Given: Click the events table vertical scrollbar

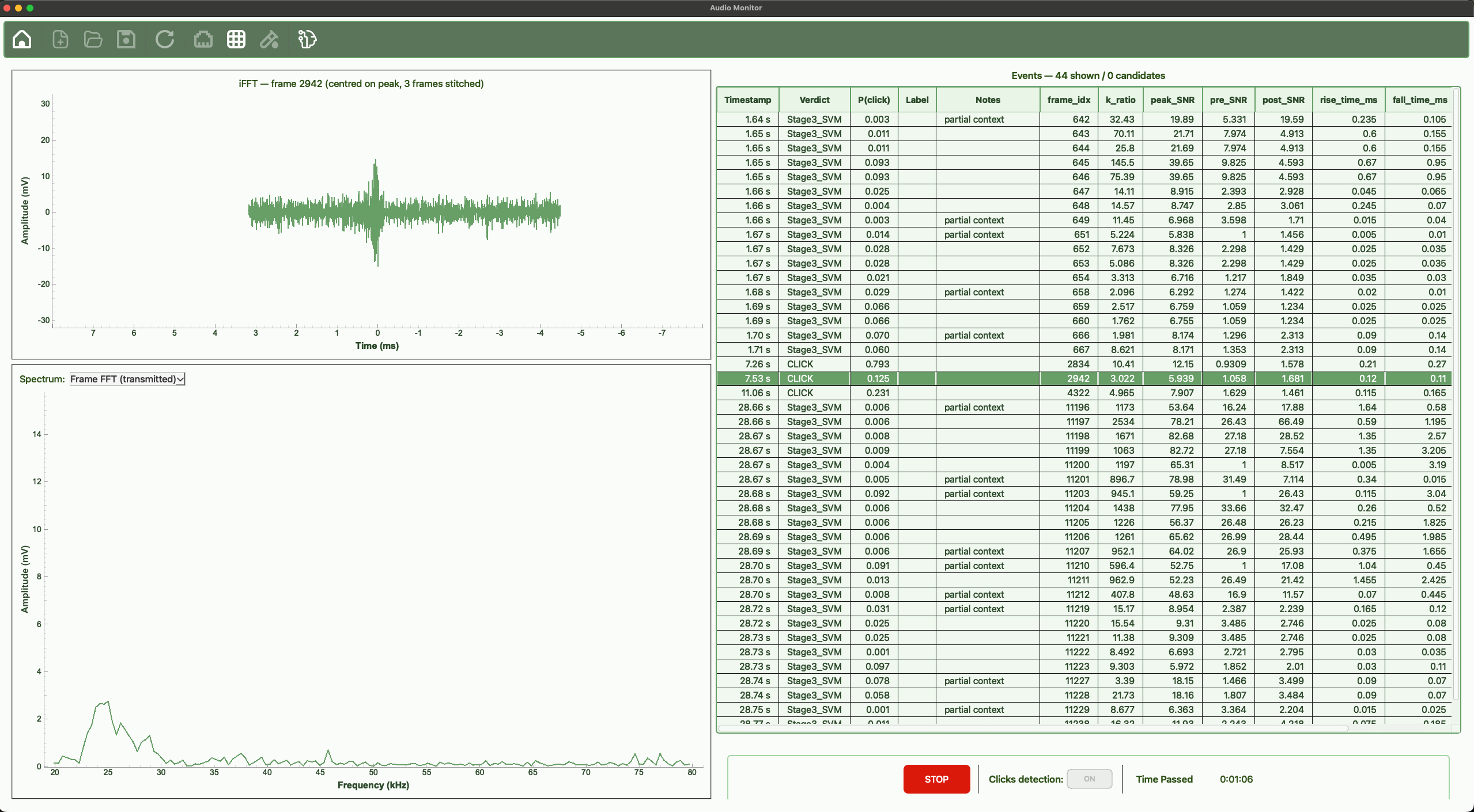Looking at the screenshot, I should 1456,394.
